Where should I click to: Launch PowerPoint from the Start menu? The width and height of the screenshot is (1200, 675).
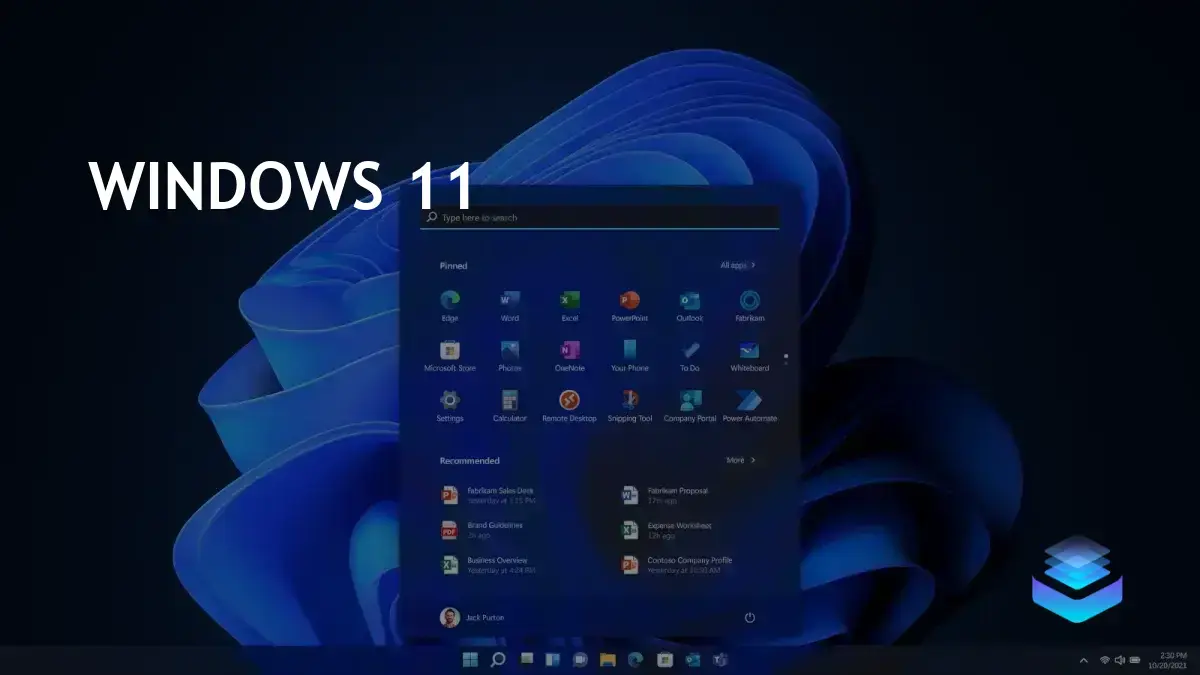(630, 303)
